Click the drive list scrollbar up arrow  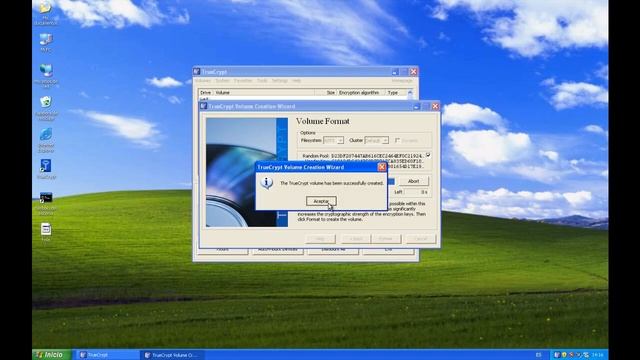(410, 93)
